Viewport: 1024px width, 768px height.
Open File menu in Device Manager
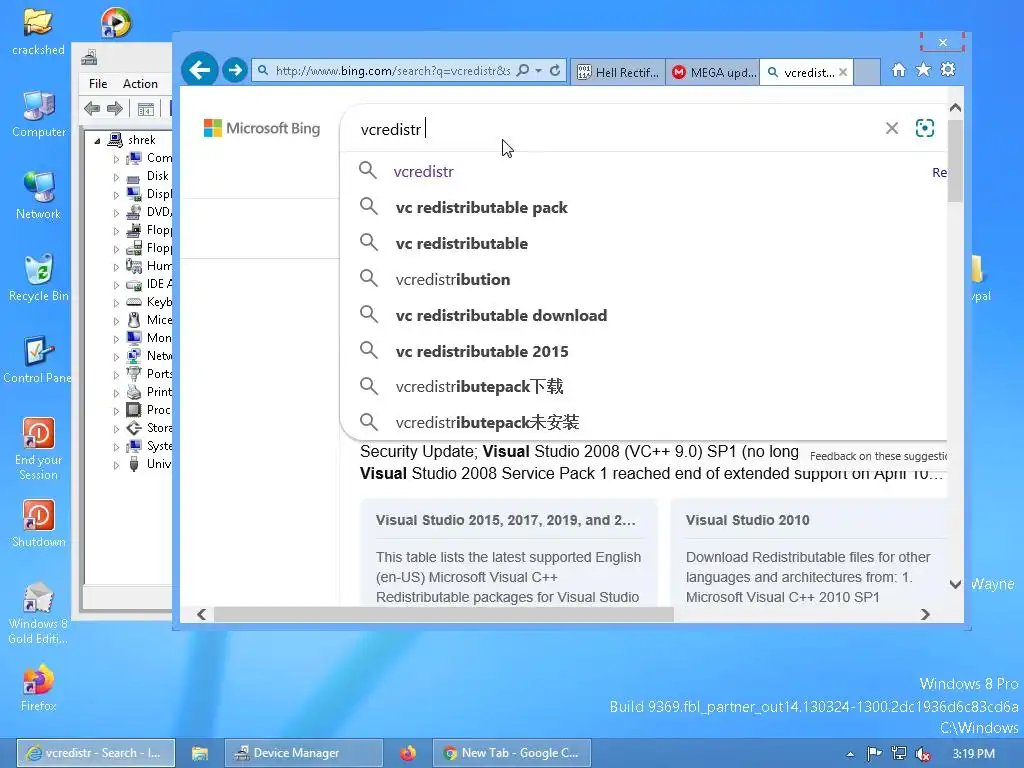pos(98,84)
